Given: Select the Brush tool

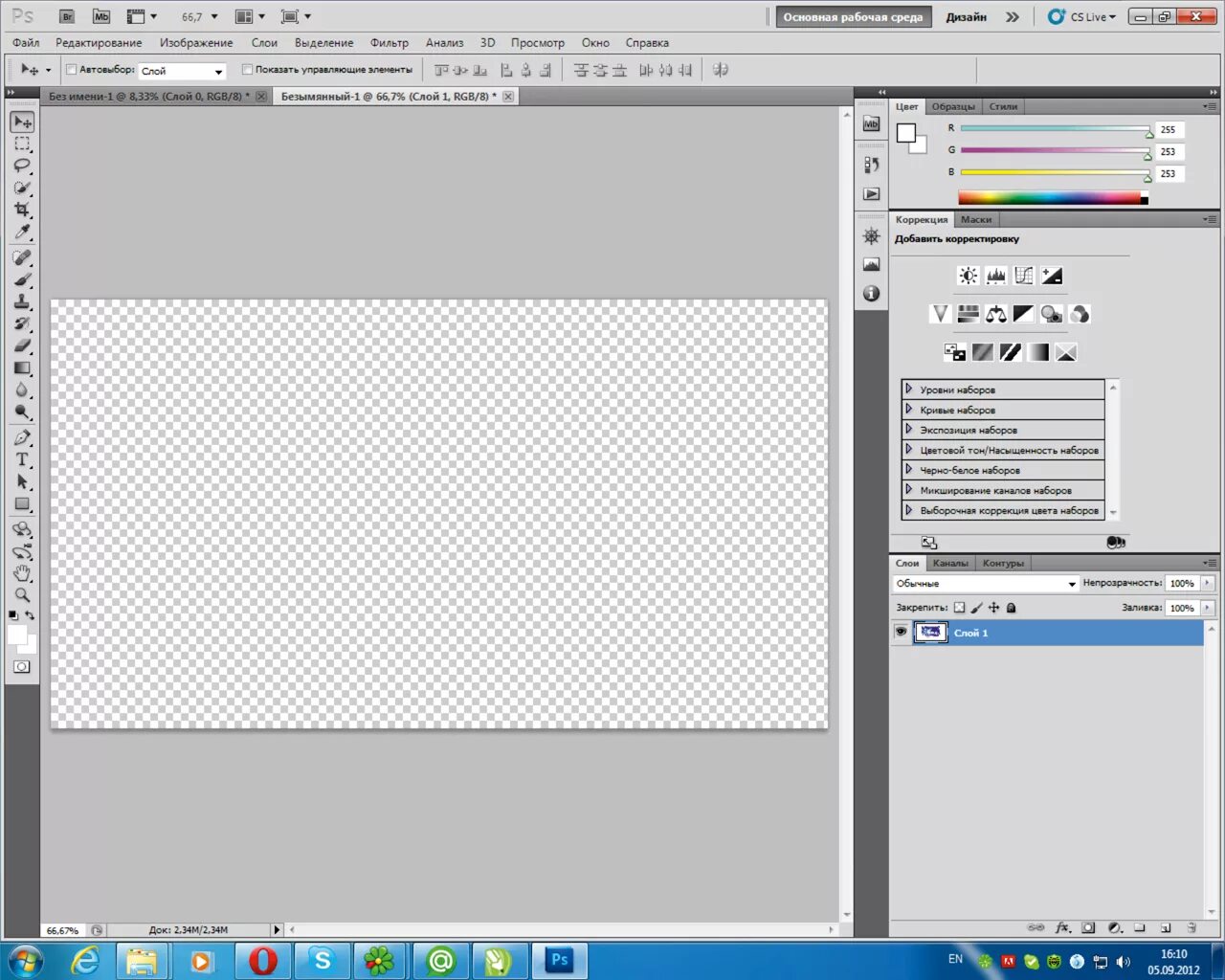Looking at the screenshot, I should click(23, 279).
